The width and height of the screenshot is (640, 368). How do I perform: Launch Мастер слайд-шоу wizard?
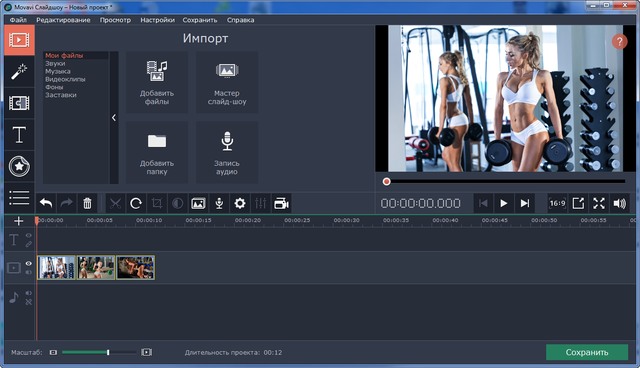point(227,82)
